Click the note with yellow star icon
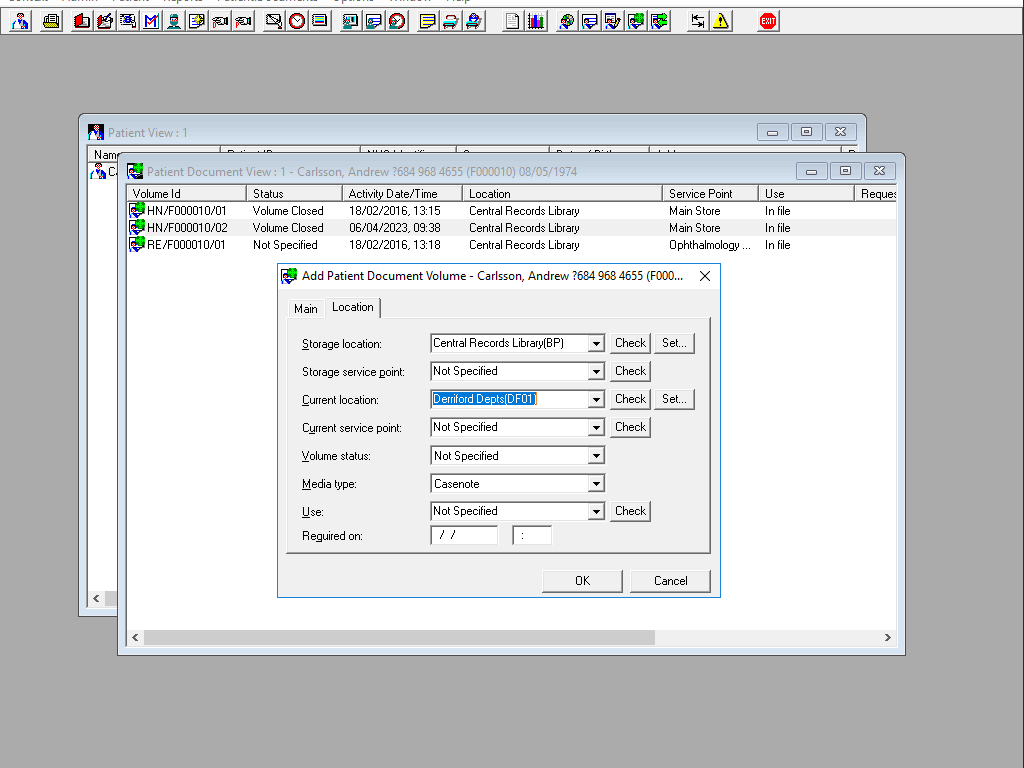1024x768 pixels. [x=197, y=22]
